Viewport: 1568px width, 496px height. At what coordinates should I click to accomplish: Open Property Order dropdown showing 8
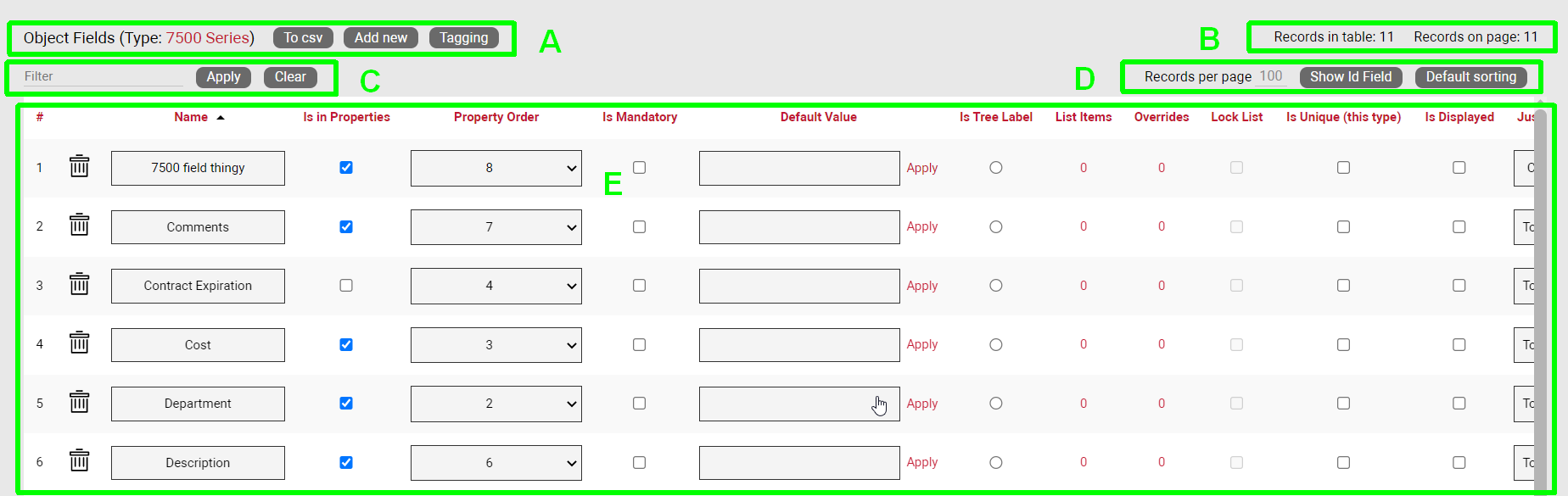click(x=496, y=168)
